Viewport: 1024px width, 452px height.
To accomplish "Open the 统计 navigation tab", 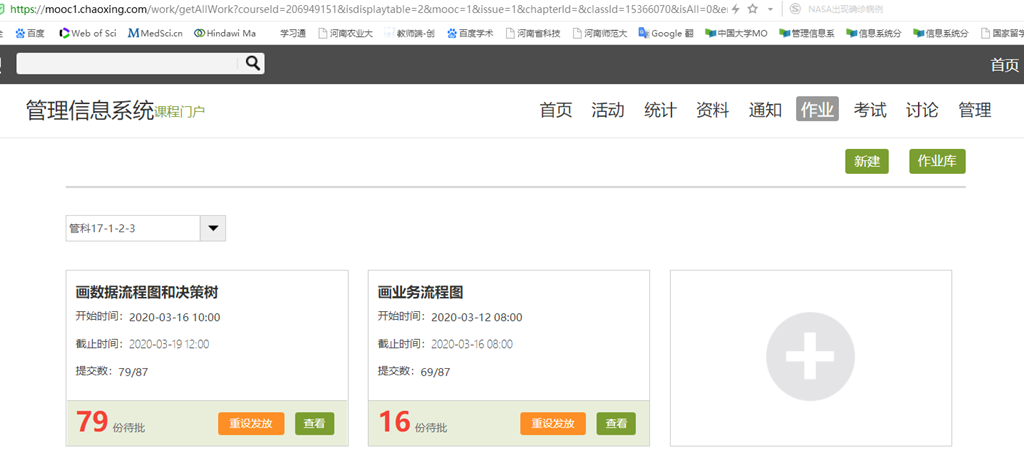I will pyautogui.click(x=660, y=110).
